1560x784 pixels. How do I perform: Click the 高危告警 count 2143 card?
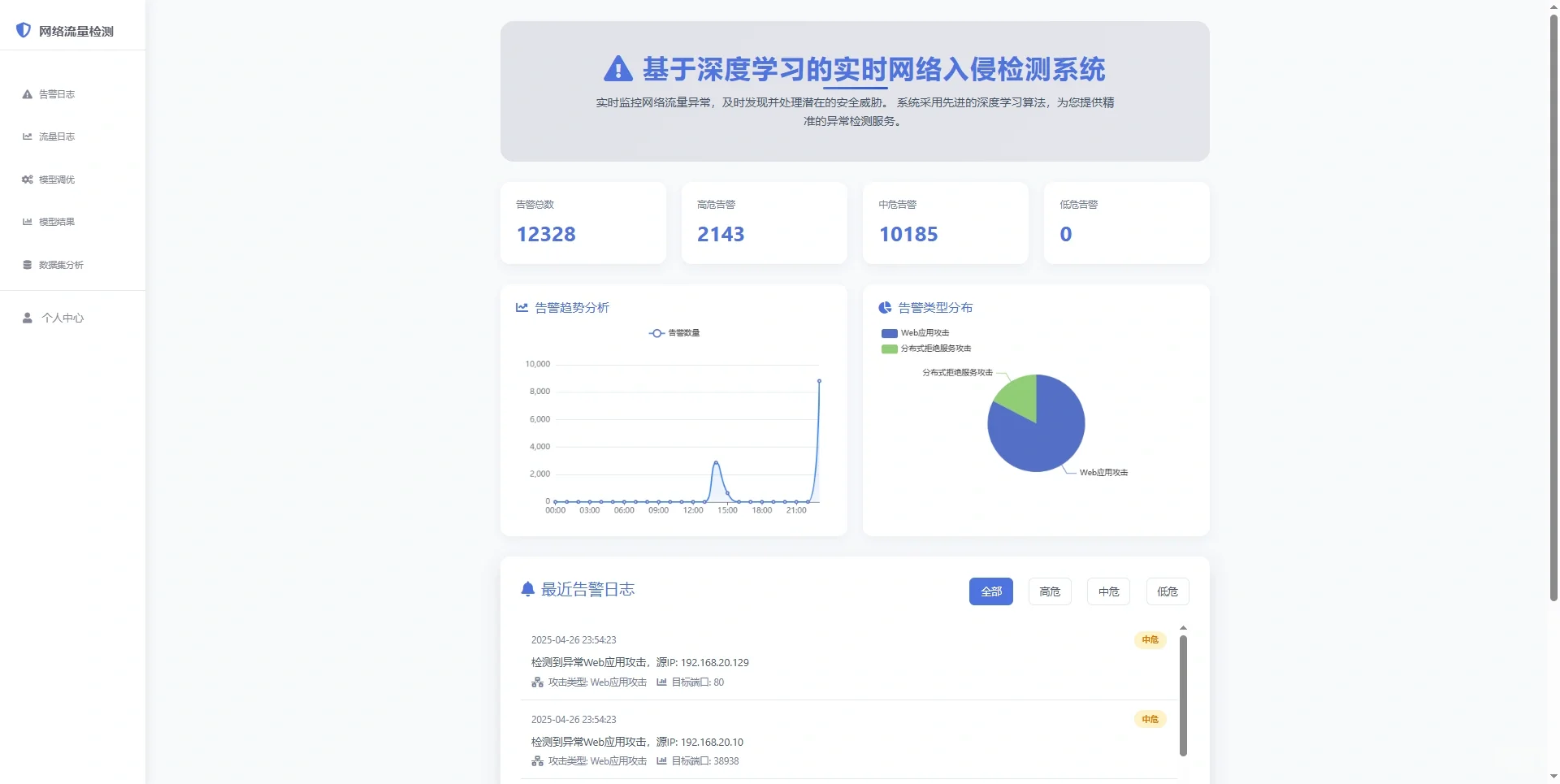click(765, 223)
